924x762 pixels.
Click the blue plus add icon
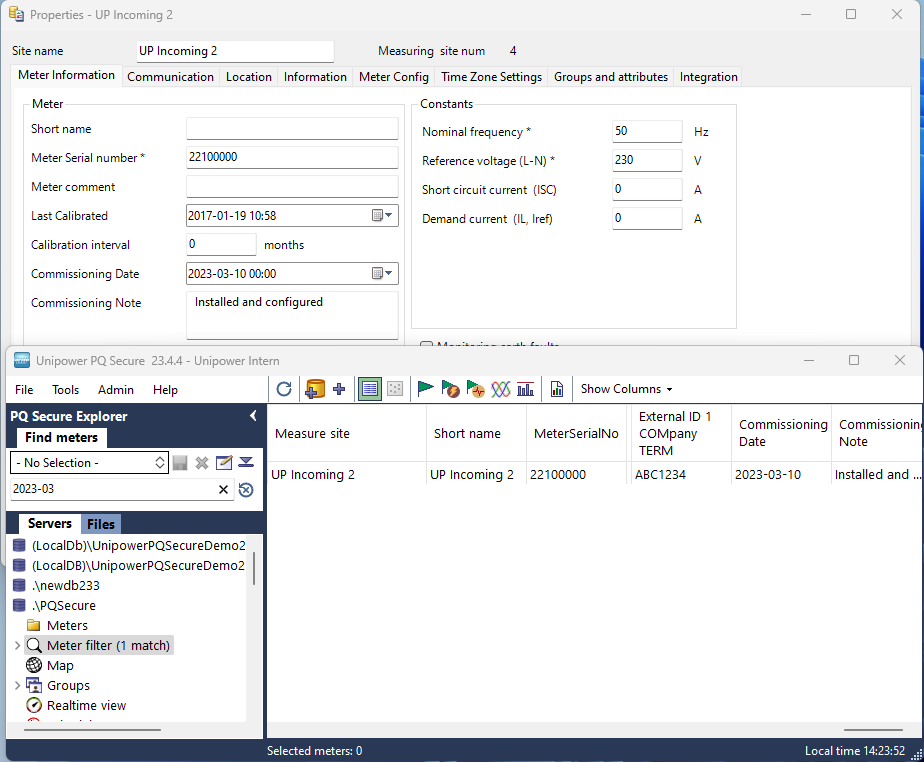pos(339,389)
